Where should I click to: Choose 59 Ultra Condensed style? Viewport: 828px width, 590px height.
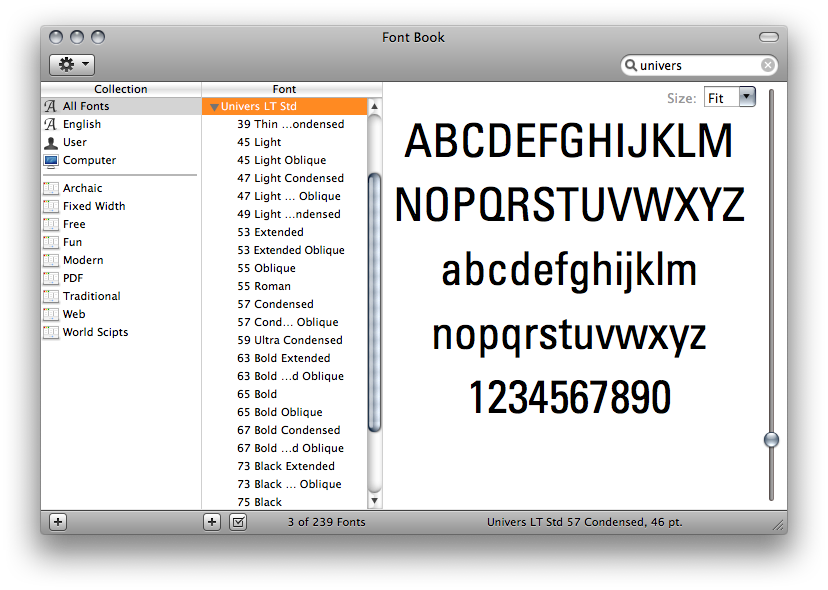289,340
